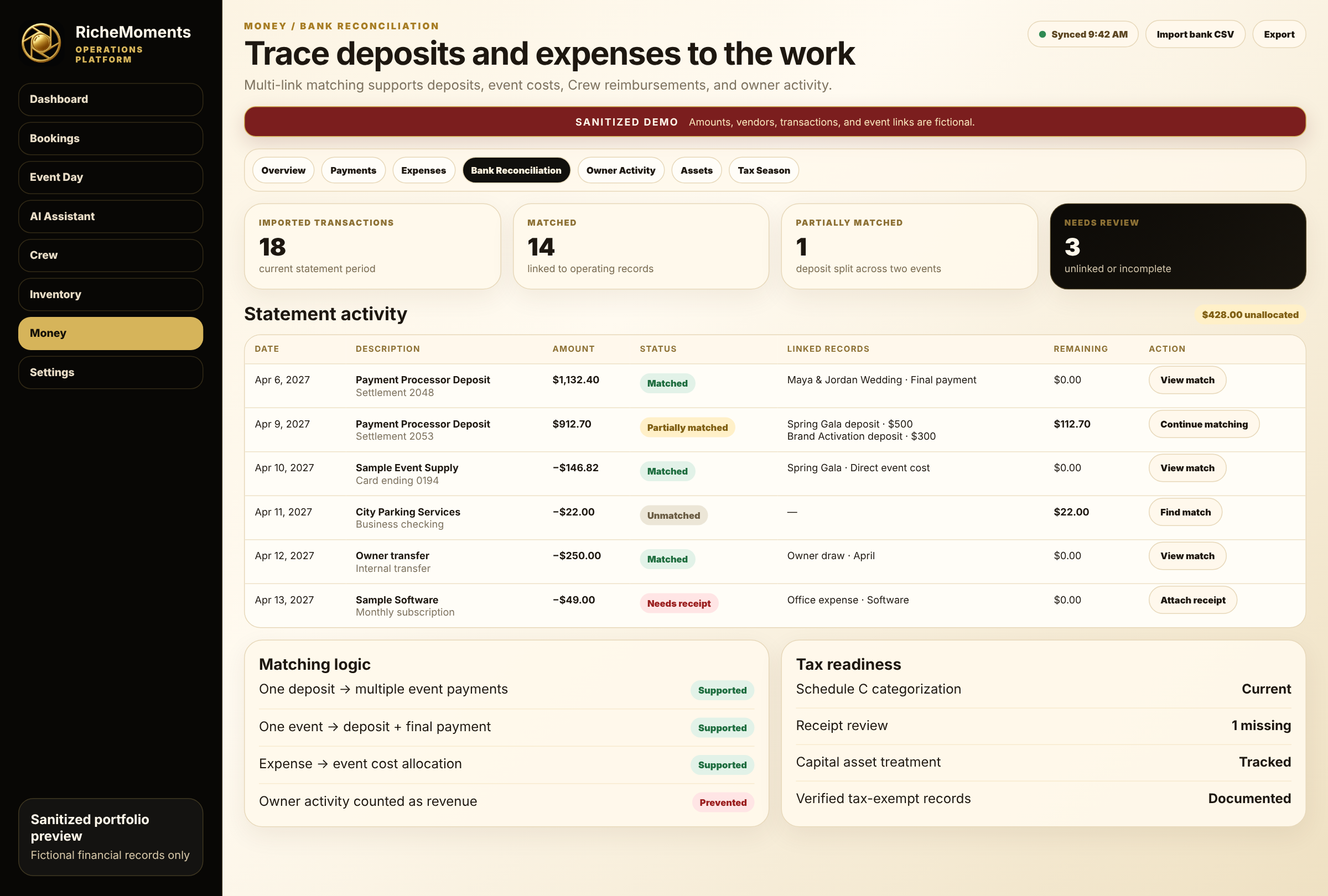Click One deposit → multiple event payments
This screenshot has height=896, width=1328.
(x=383, y=689)
